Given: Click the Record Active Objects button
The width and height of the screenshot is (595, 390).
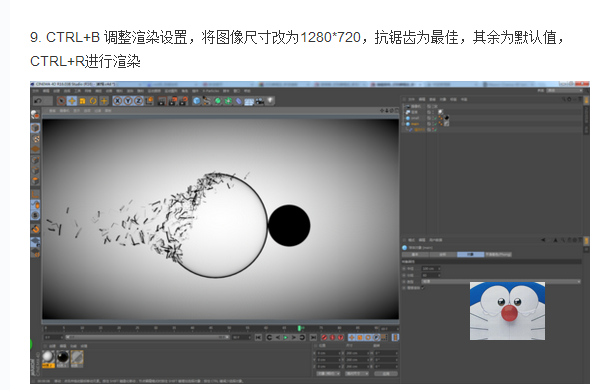Looking at the screenshot, I should 324,337.
